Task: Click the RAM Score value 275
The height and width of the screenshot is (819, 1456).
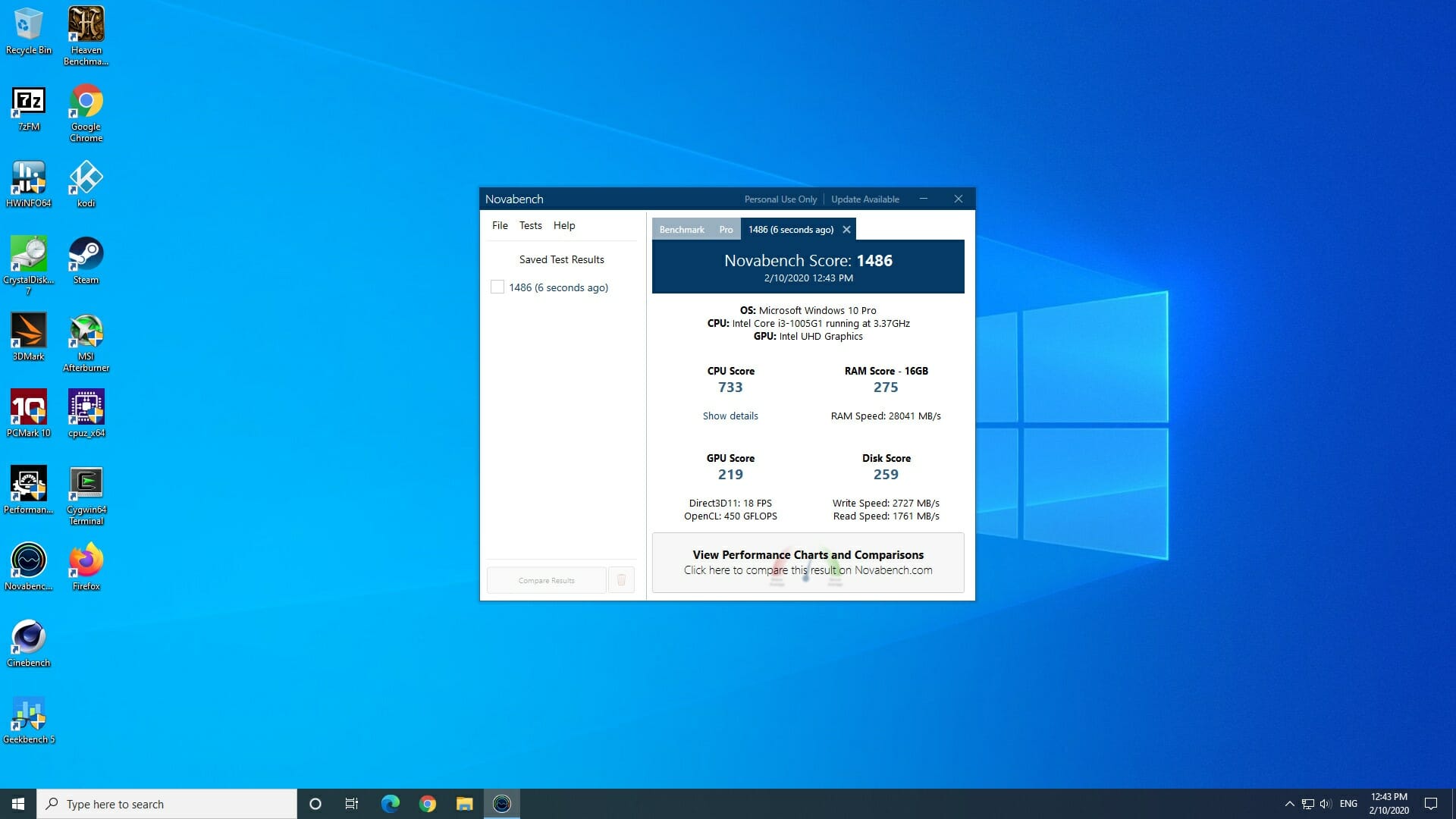Action: (886, 388)
